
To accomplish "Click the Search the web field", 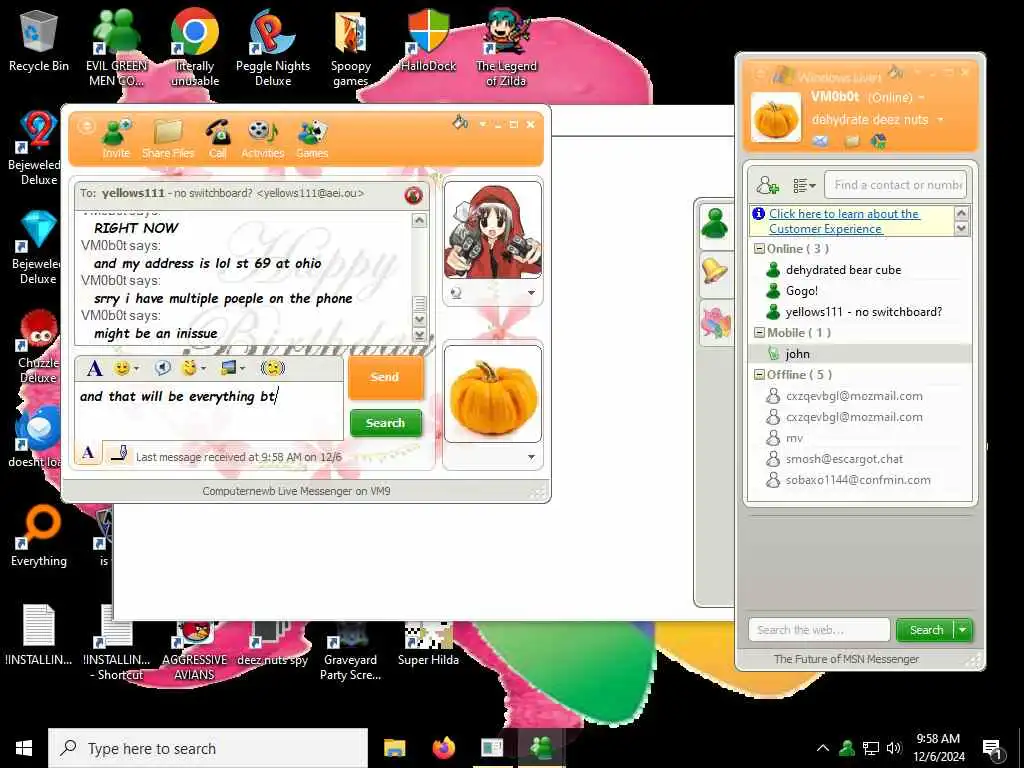I will (x=819, y=630).
